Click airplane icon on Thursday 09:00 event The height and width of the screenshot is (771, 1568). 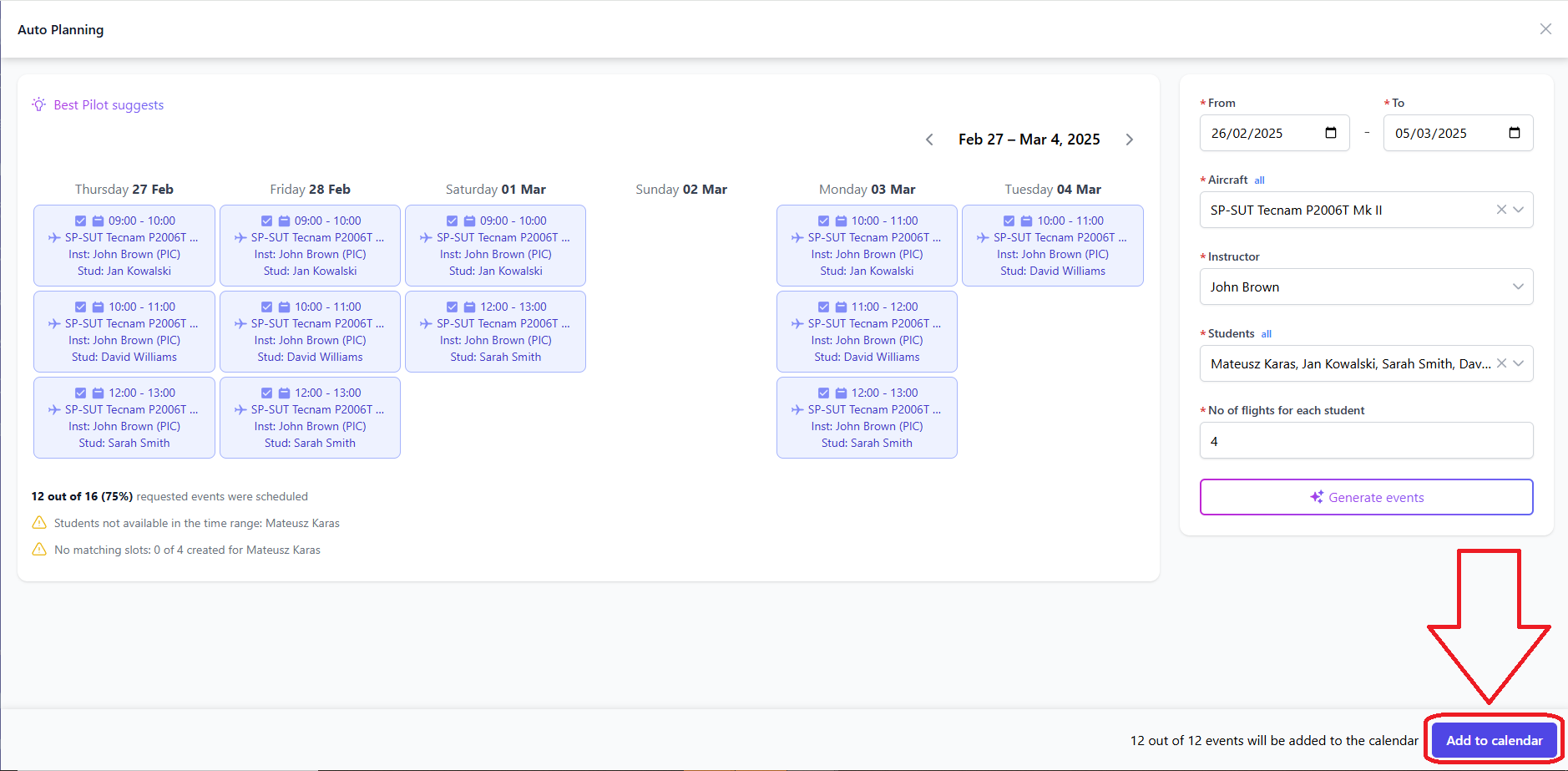pos(54,237)
